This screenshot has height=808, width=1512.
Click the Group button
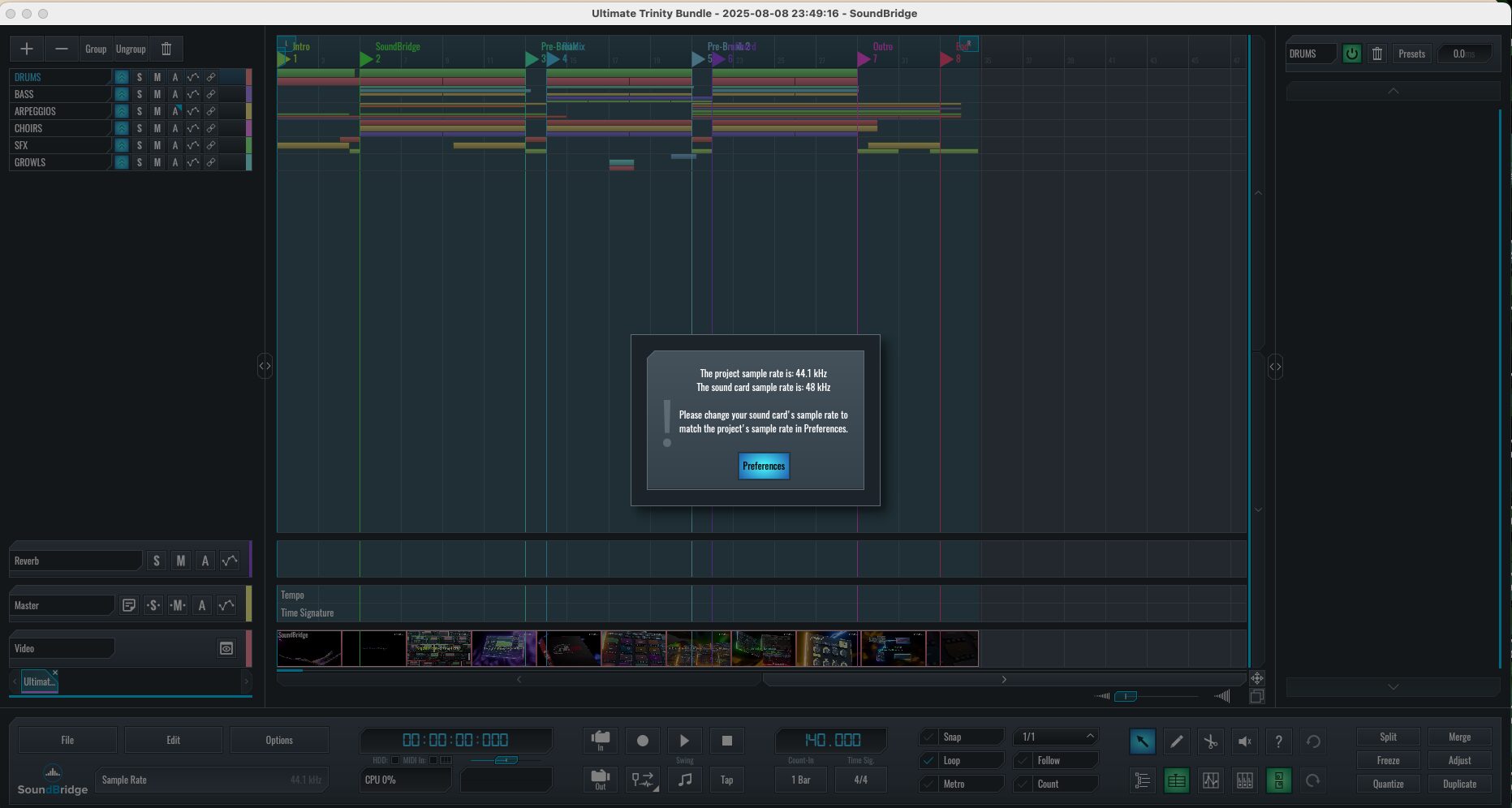(x=96, y=49)
